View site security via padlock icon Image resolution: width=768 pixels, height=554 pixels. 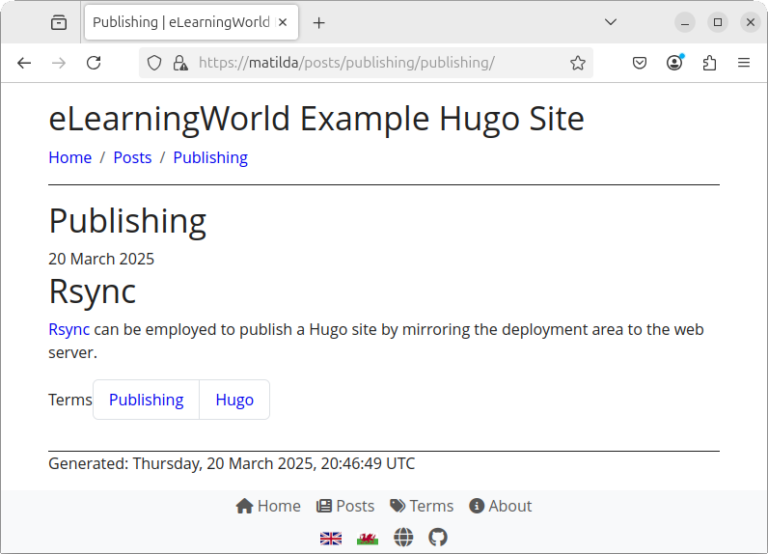180,63
